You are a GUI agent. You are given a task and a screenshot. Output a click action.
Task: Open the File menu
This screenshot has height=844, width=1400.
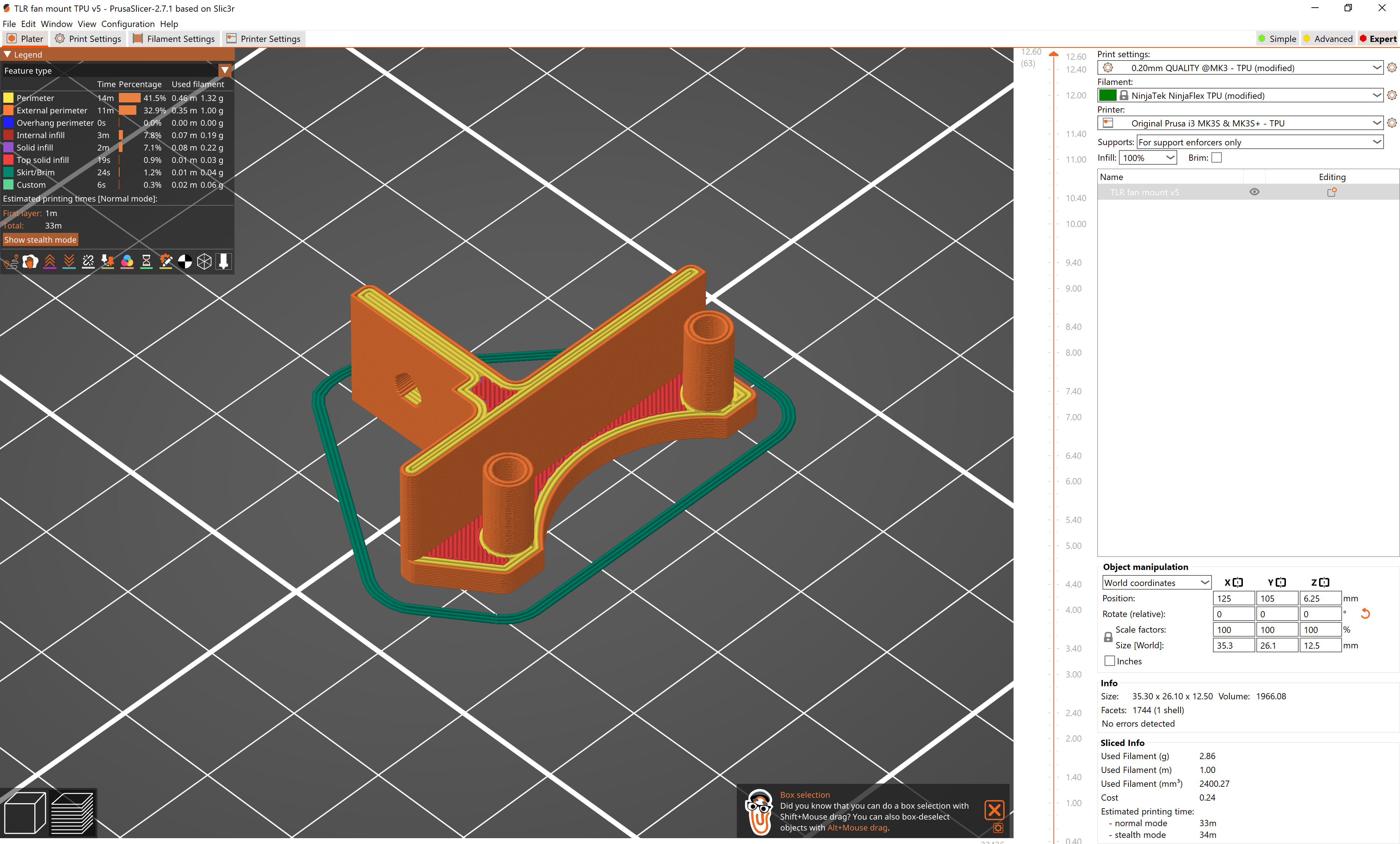pyautogui.click(x=9, y=24)
